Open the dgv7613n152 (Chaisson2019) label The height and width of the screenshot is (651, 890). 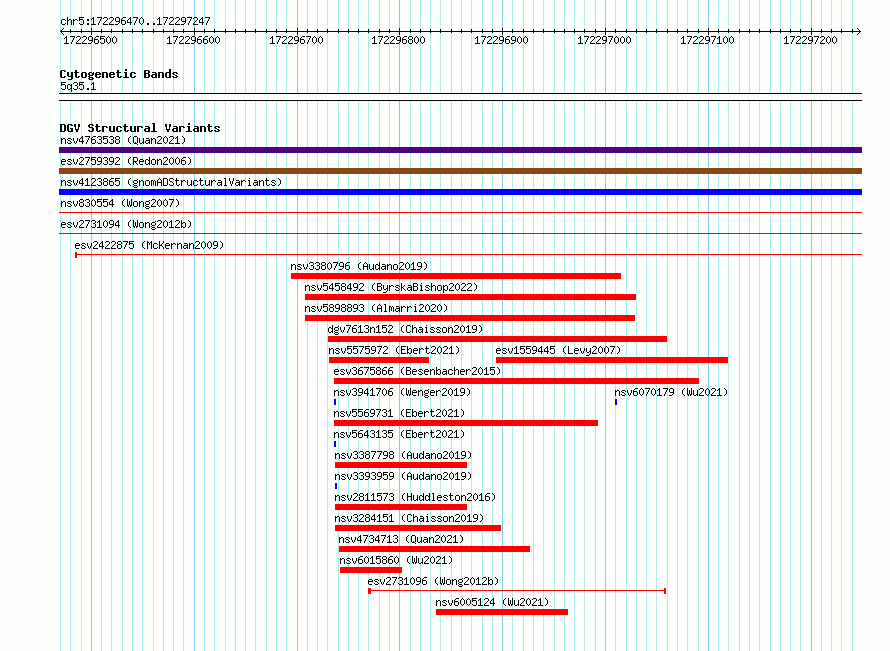(405, 329)
